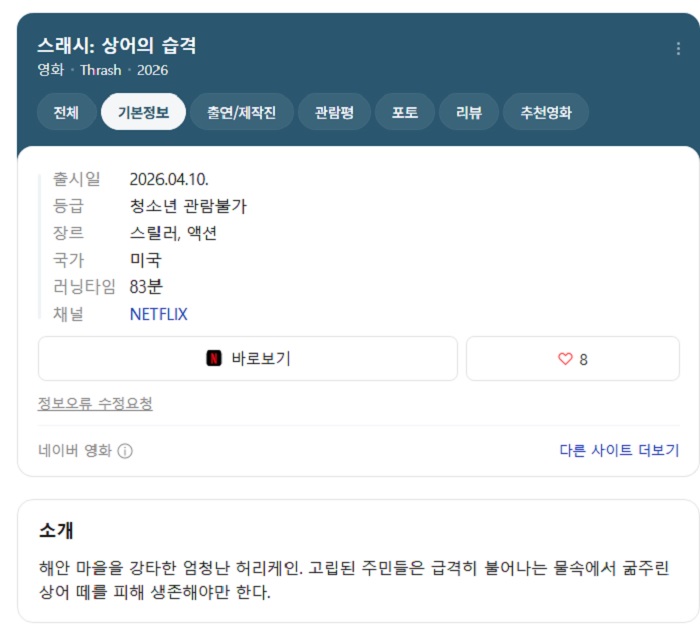
Task: Open the three-dot more options menu
Action: point(679,49)
